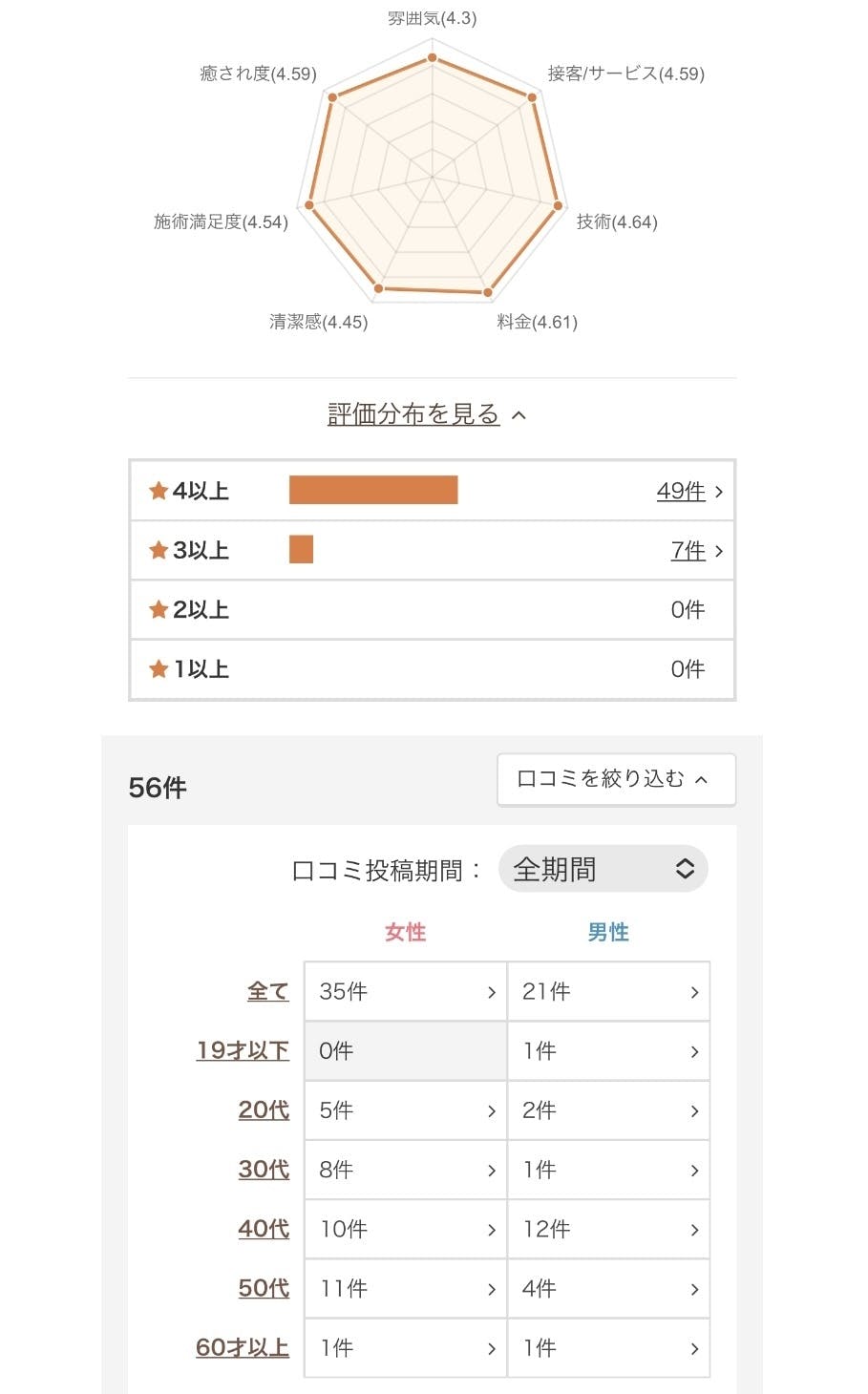Toggle the 口コミを絞り込む filter button
This screenshot has width=868, height=1394.
coord(616,779)
